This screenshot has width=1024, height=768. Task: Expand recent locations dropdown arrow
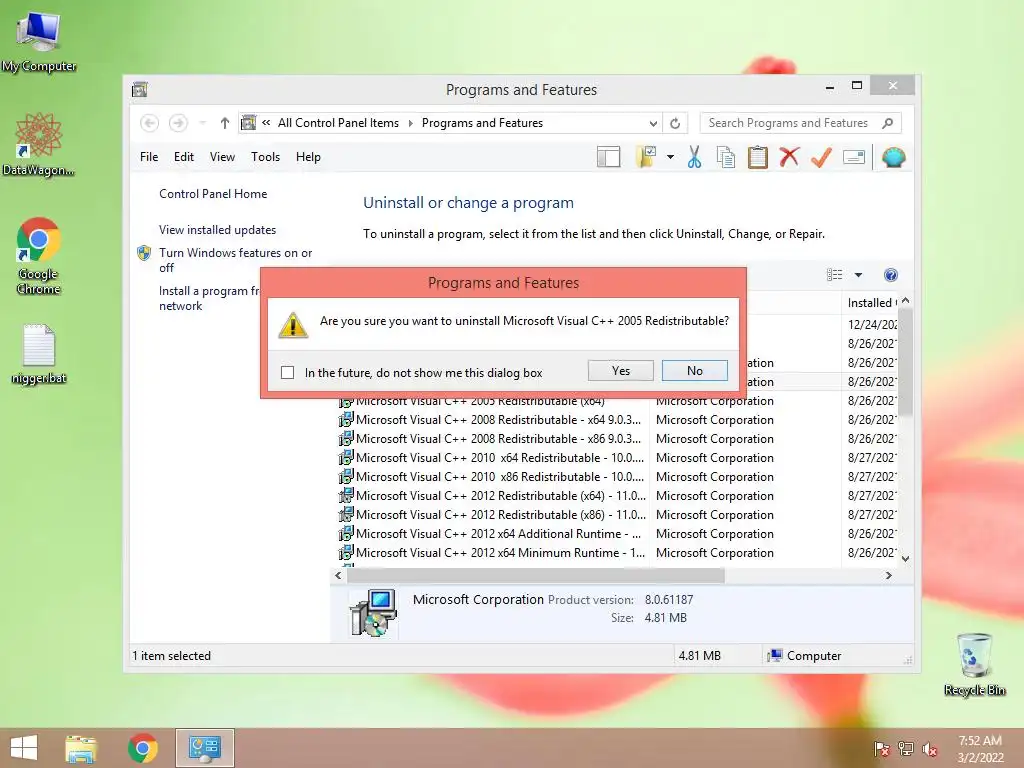202,123
